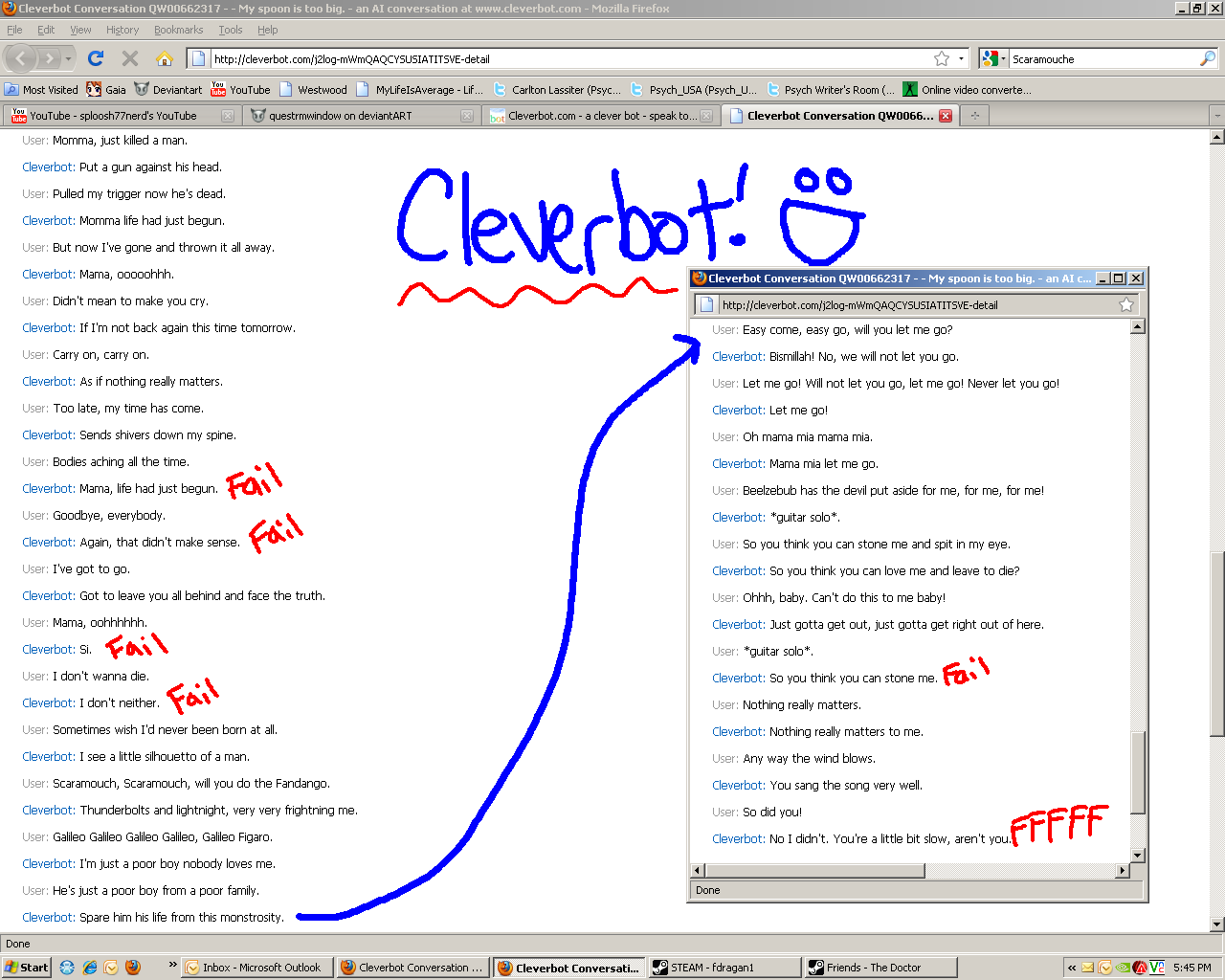The image size is (1225, 980).
Task: Open the back/forward history dropdown arrow
Action: [68, 58]
